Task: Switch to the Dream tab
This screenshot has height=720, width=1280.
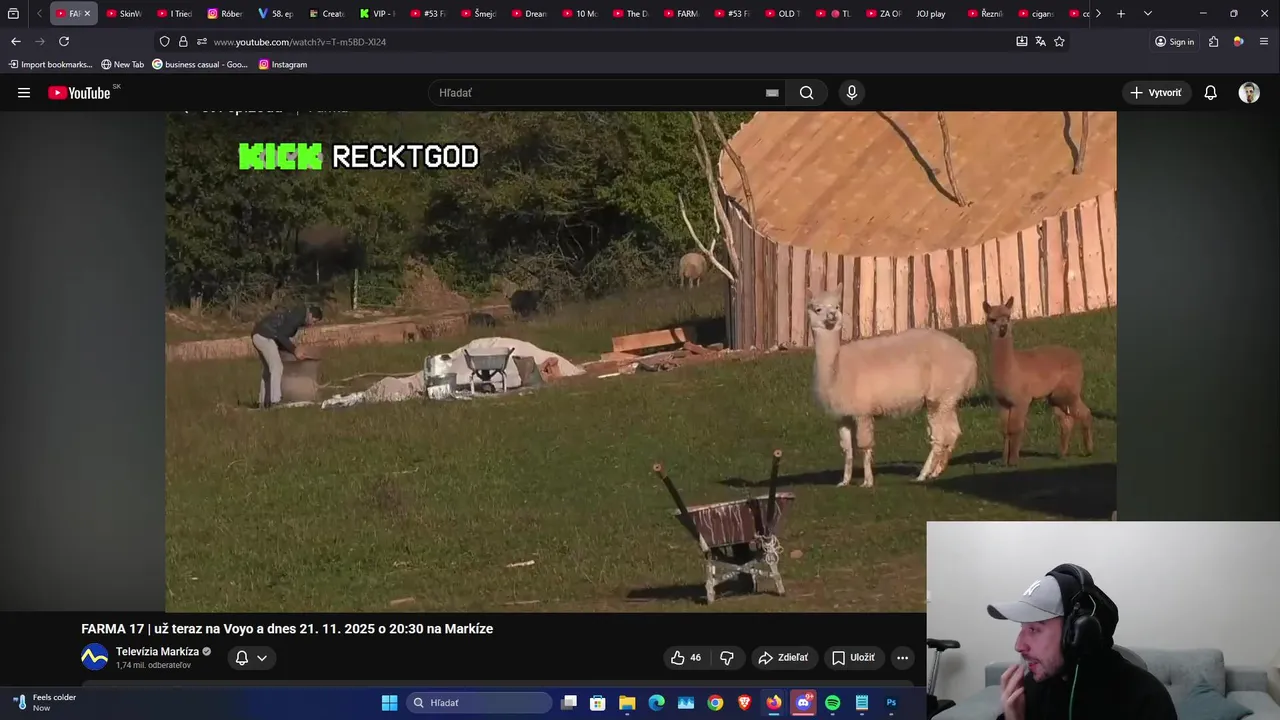Action: pos(530,13)
